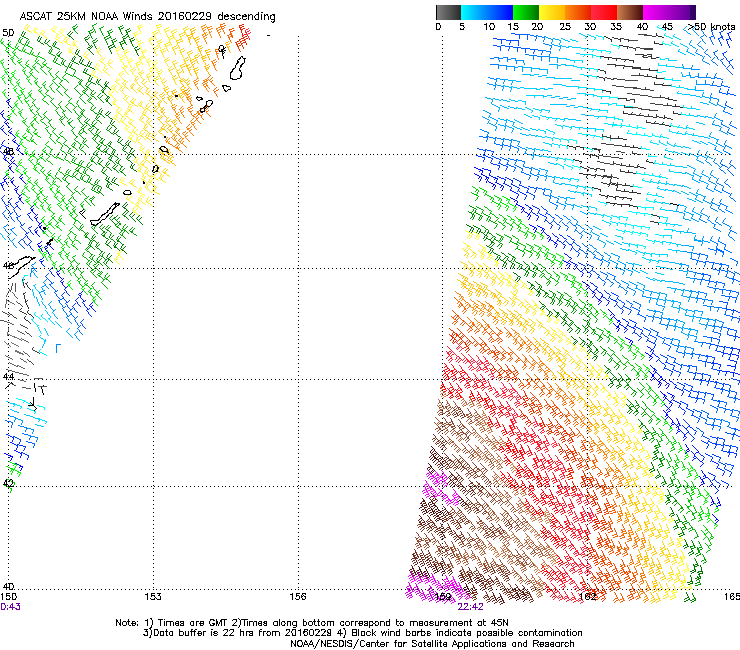Screen dimensions: 740x650
Task: Click the "0" label under the color scale
Action: click(x=438, y=27)
